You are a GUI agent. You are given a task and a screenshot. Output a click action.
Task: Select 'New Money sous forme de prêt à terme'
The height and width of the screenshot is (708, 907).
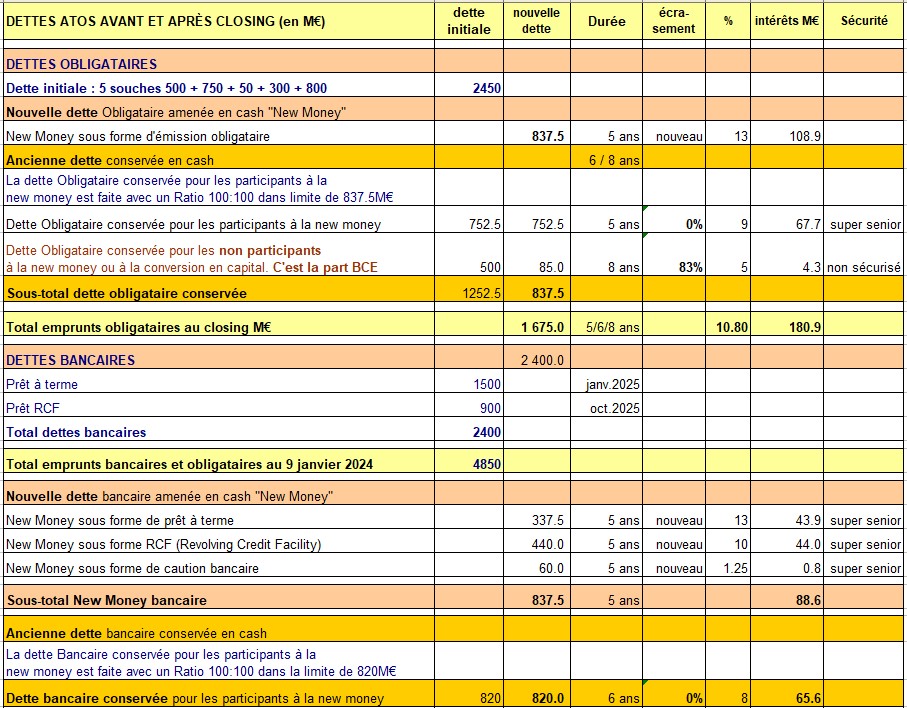pos(120,521)
